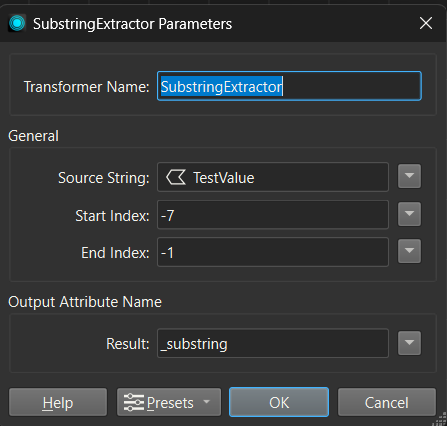Click the FME transformer icon in title bar
Screen dimensions: 447x426
(x=17, y=23)
